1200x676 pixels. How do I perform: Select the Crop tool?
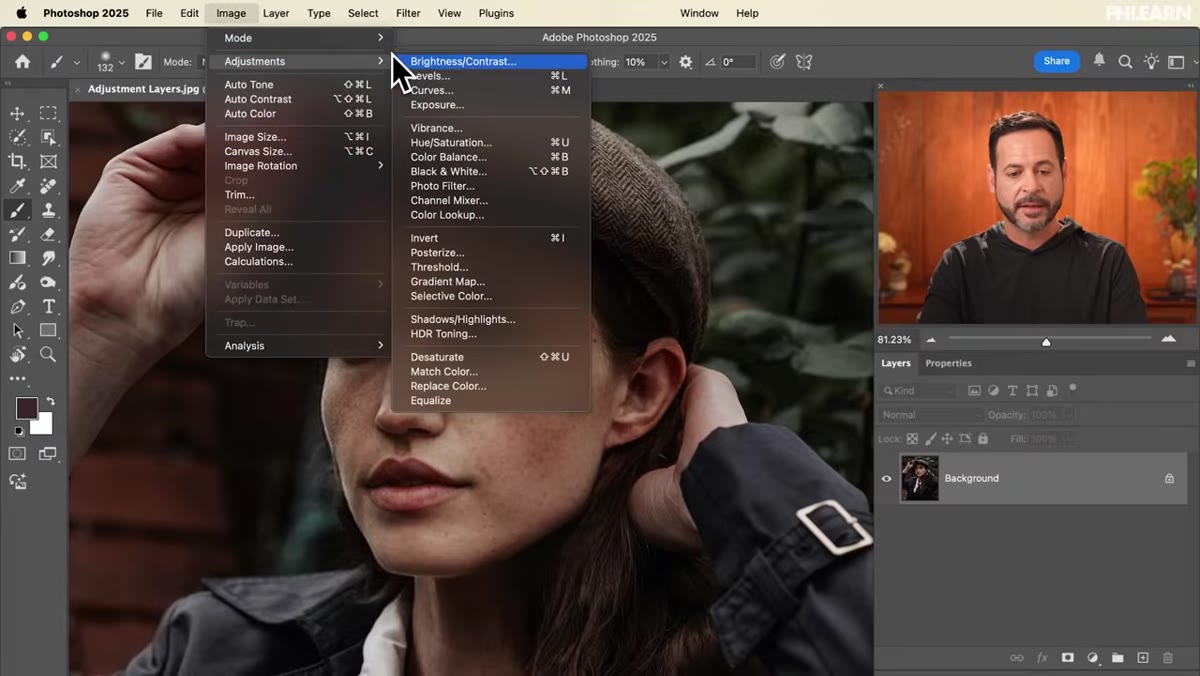click(x=17, y=161)
